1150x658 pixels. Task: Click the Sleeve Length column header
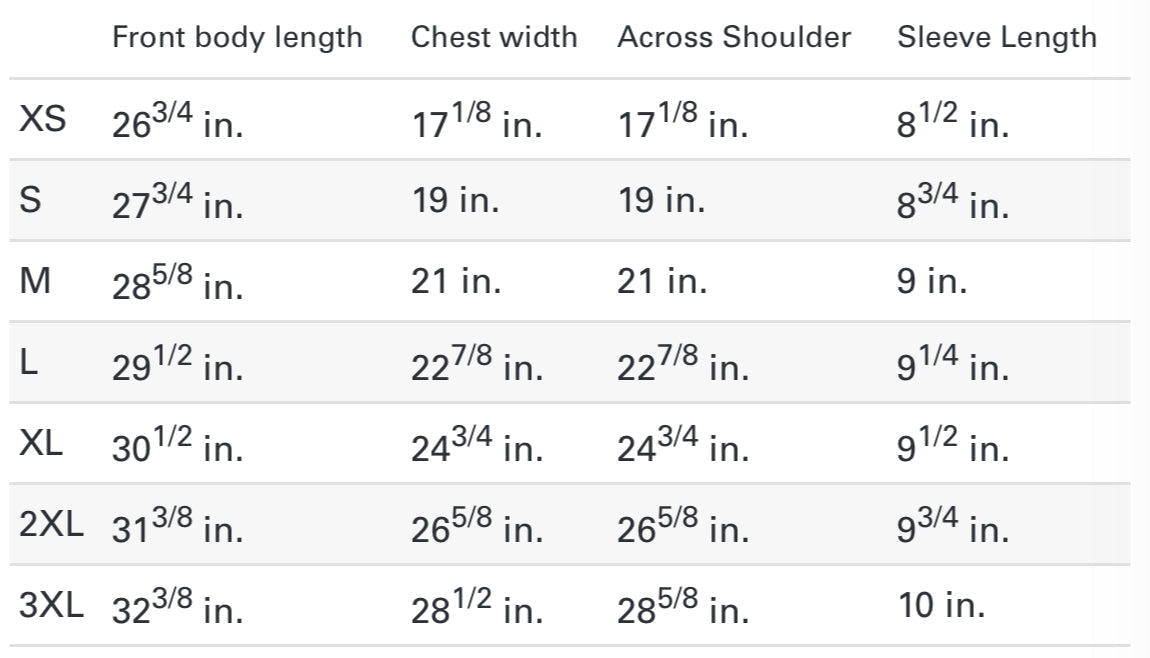[x=997, y=37]
